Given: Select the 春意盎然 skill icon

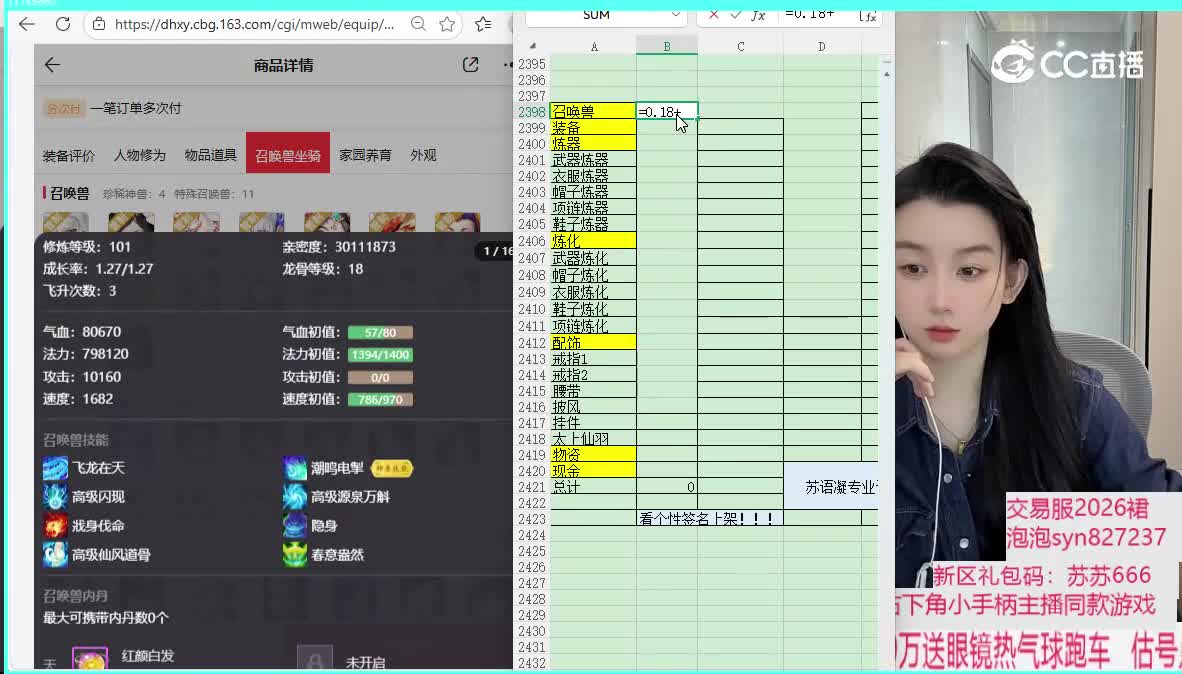Looking at the screenshot, I should coord(295,554).
